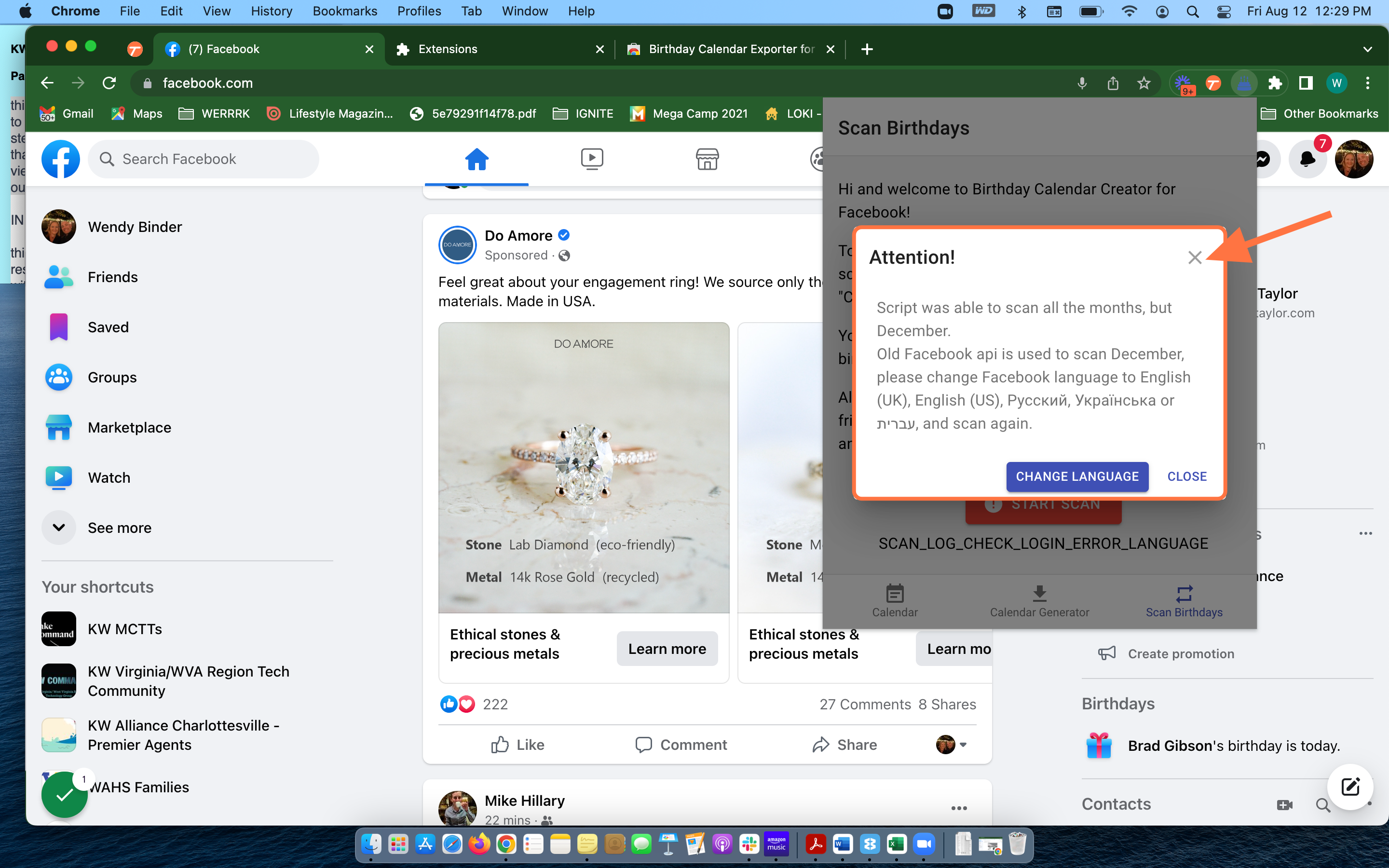Select the Scan Birthdays tab
Image resolution: width=1389 pixels, height=868 pixels.
[1184, 600]
